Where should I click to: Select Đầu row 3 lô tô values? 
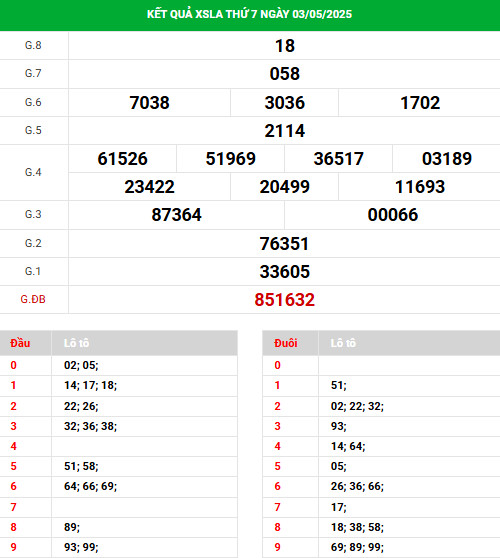click(90, 426)
